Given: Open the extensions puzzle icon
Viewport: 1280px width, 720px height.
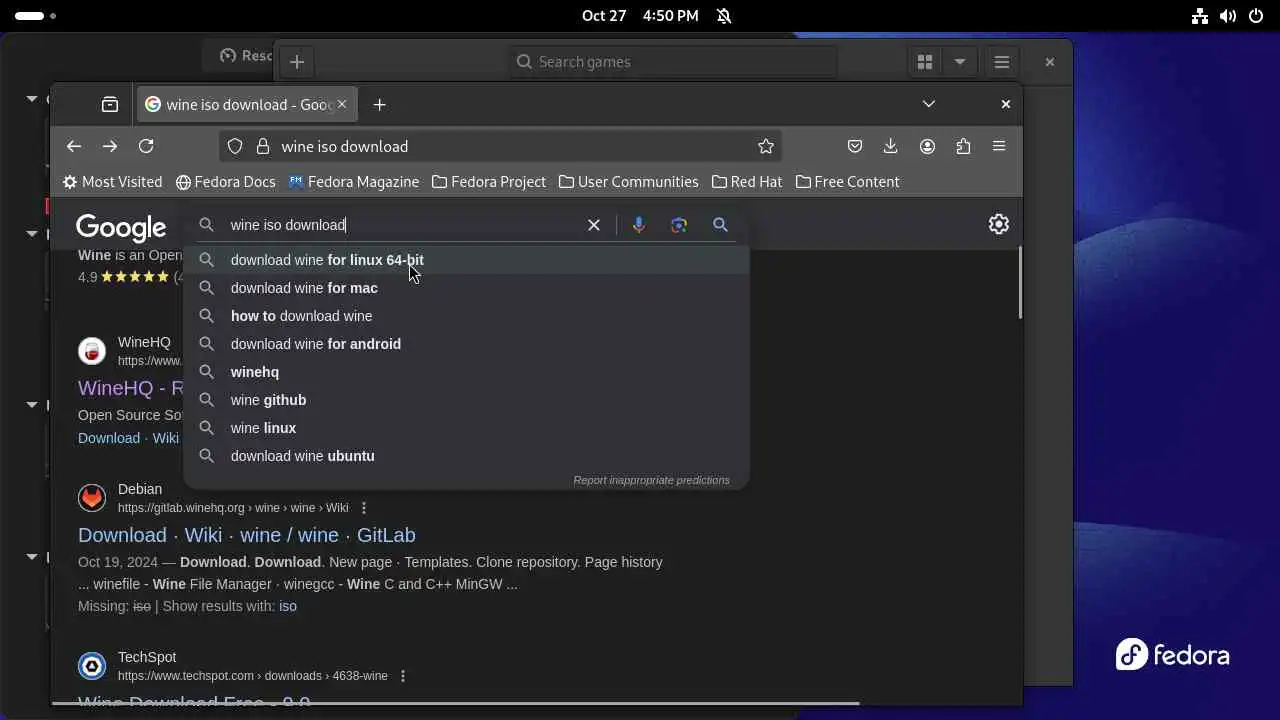Looking at the screenshot, I should point(963,146).
